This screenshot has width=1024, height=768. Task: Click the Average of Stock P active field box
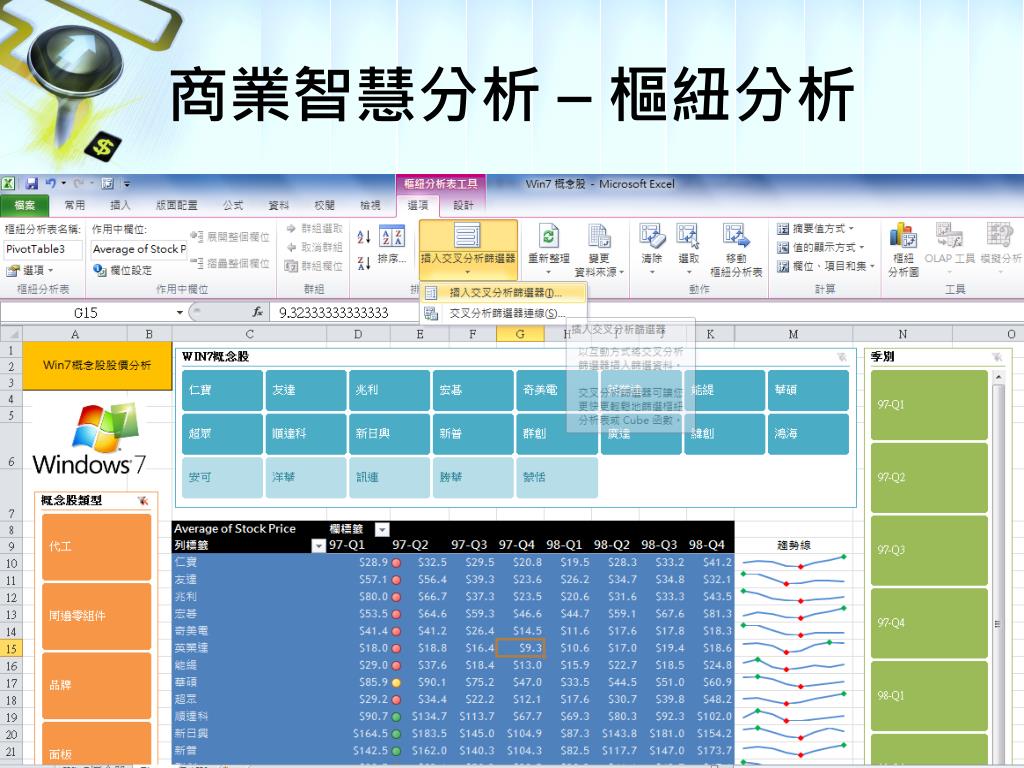coord(139,249)
